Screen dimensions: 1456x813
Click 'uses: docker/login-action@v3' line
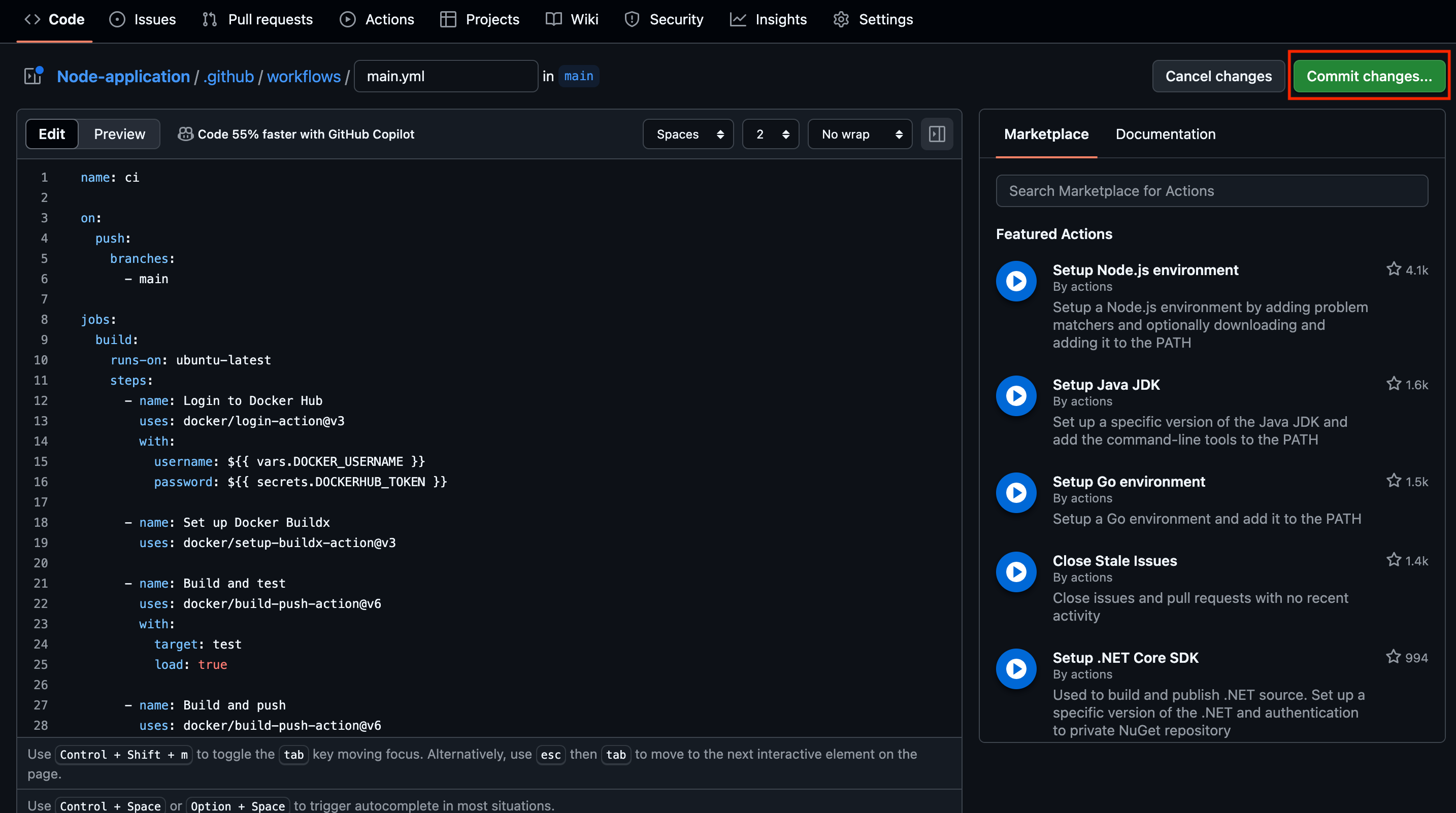coord(242,421)
